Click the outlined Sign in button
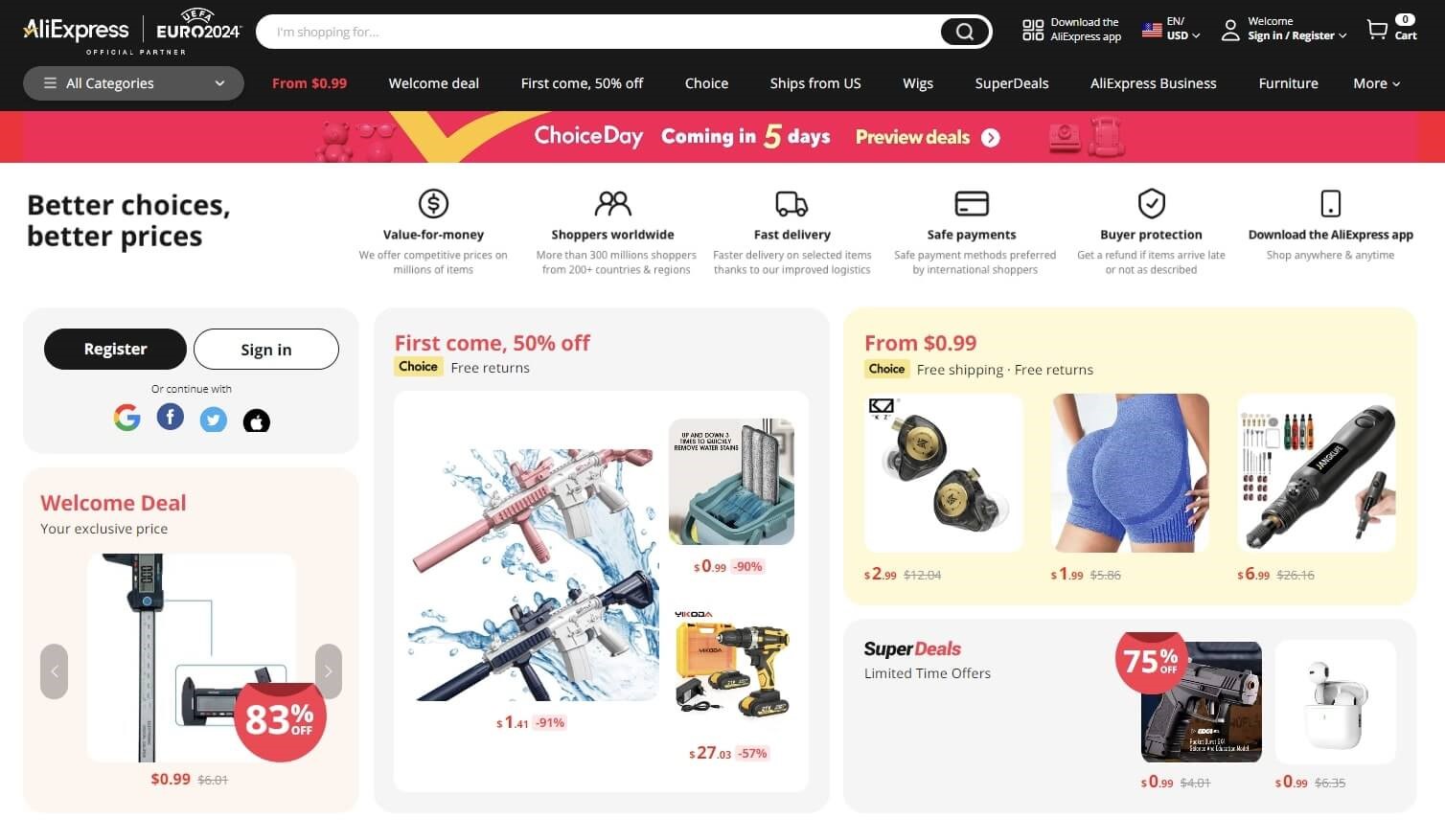The image size is (1445, 840). [x=266, y=349]
